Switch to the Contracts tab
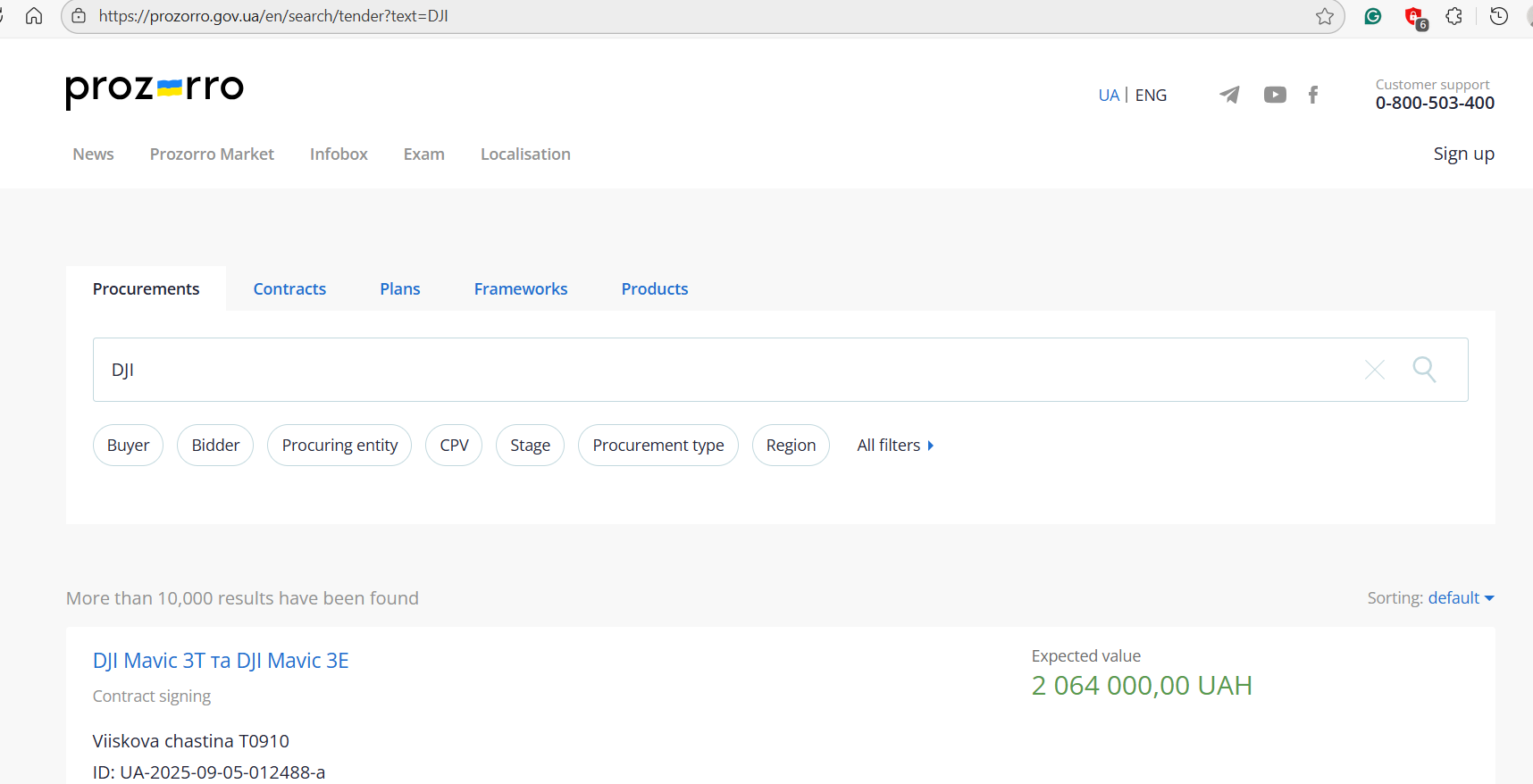 coord(289,288)
